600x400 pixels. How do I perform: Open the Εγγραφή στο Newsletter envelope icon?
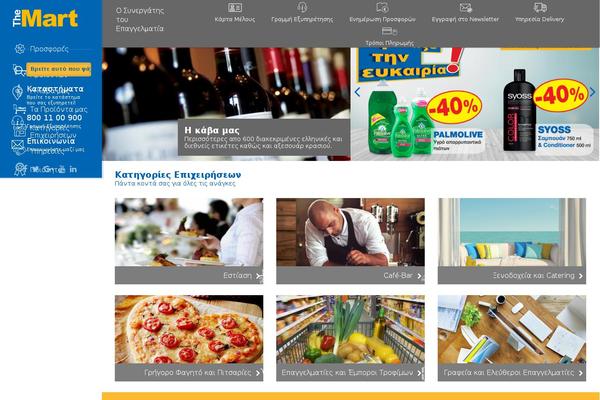point(465,7)
